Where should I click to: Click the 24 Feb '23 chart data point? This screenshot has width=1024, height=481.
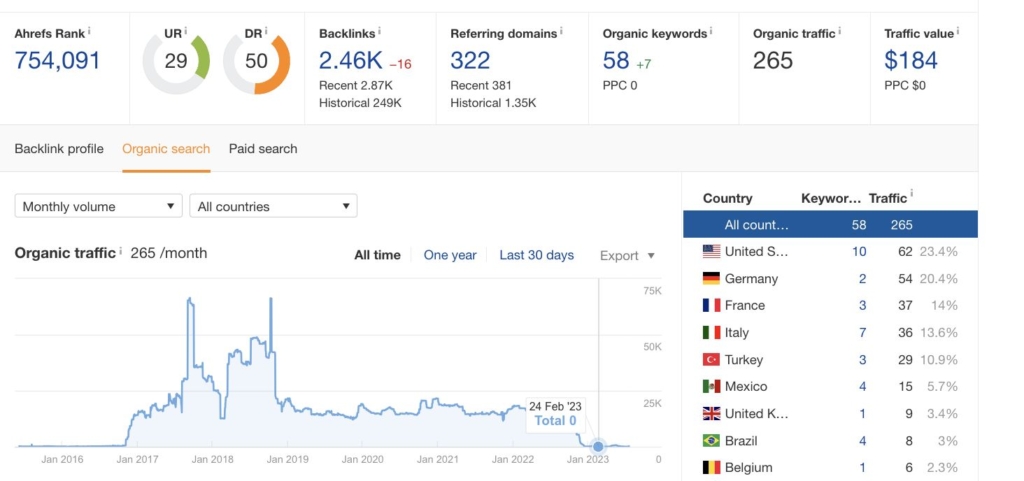pyautogui.click(x=598, y=446)
